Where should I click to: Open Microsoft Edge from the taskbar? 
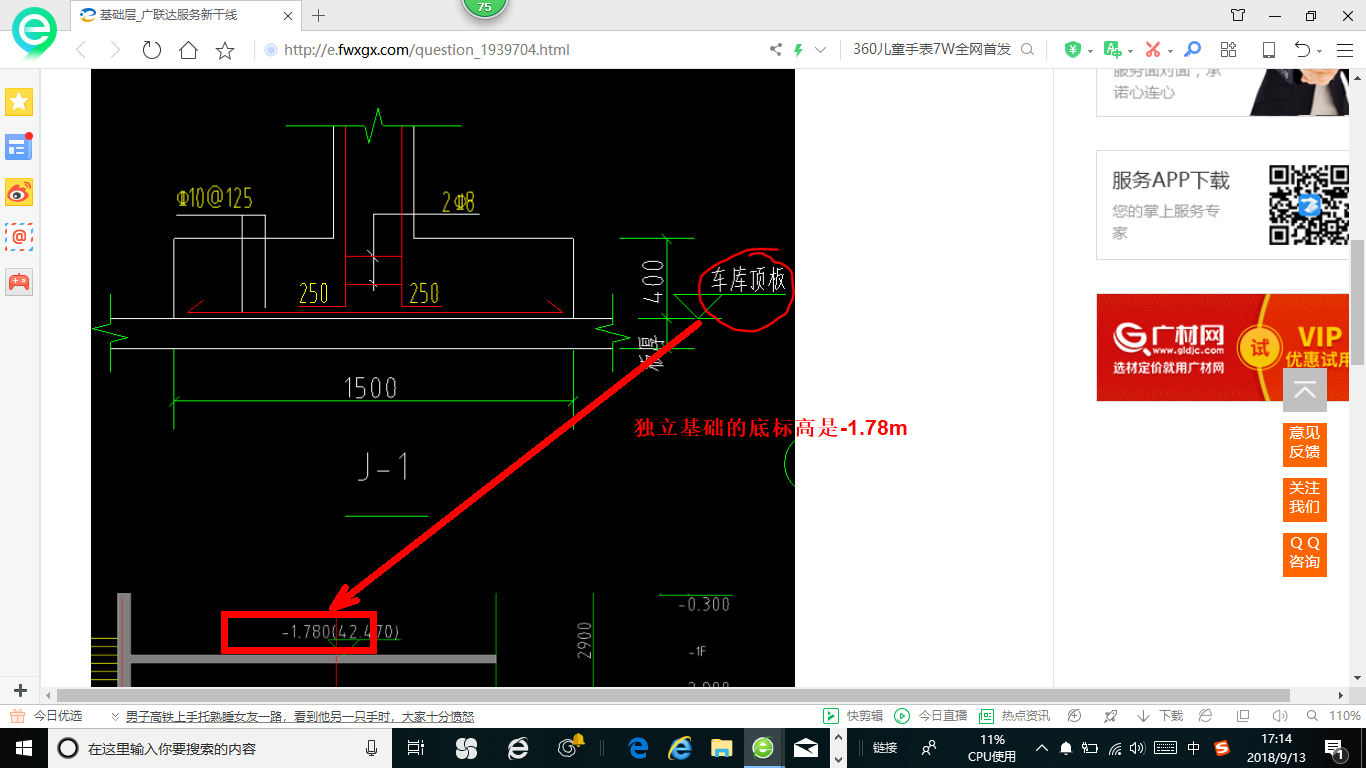638,747
